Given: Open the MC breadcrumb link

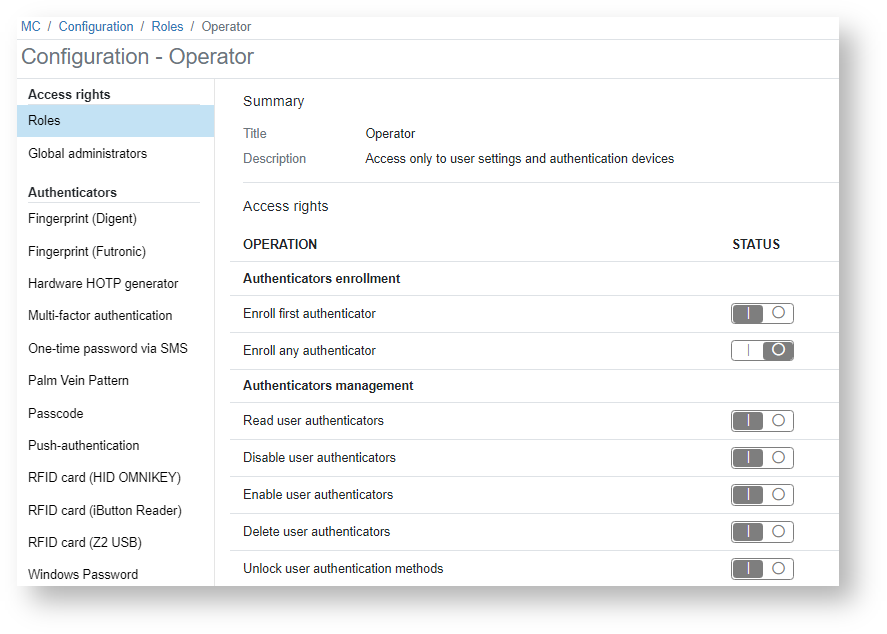Looking at the screenshot, I should pyautogui.click(x=31, y=27).
